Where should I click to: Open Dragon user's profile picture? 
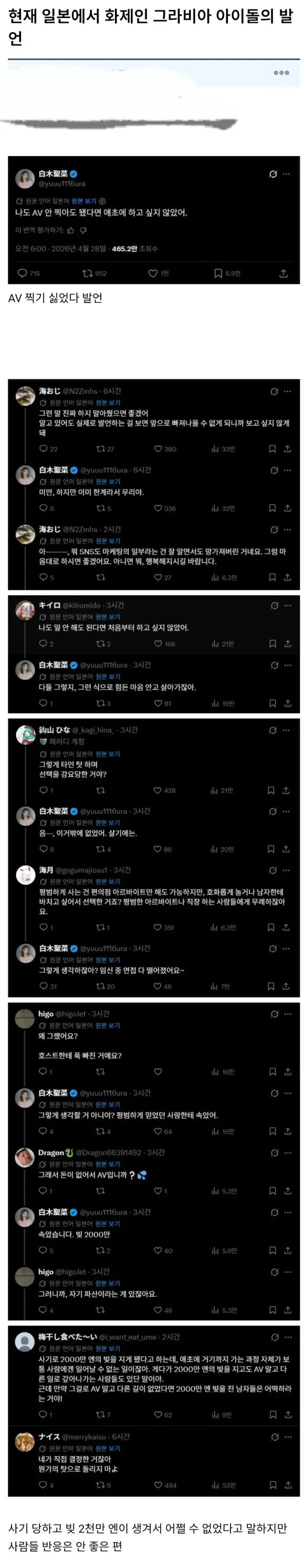(x=25, y=1157)
